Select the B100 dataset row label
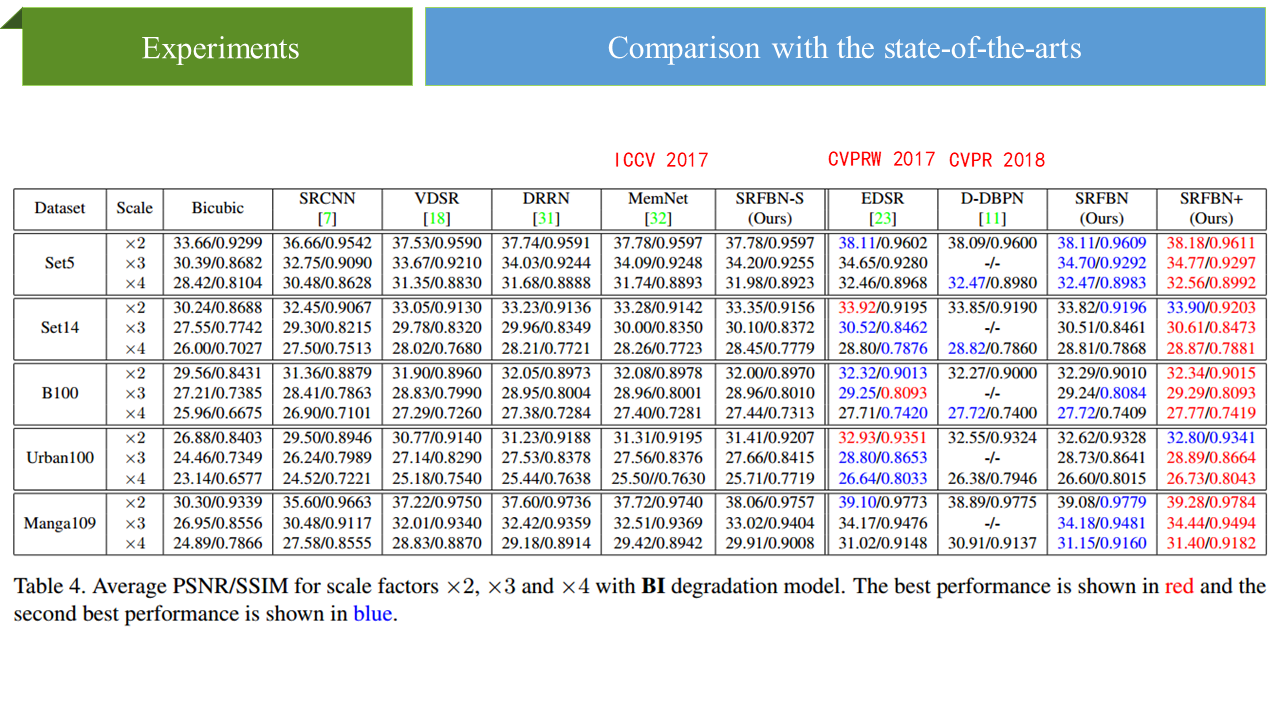1280x720 pixels. coord(59,392)
